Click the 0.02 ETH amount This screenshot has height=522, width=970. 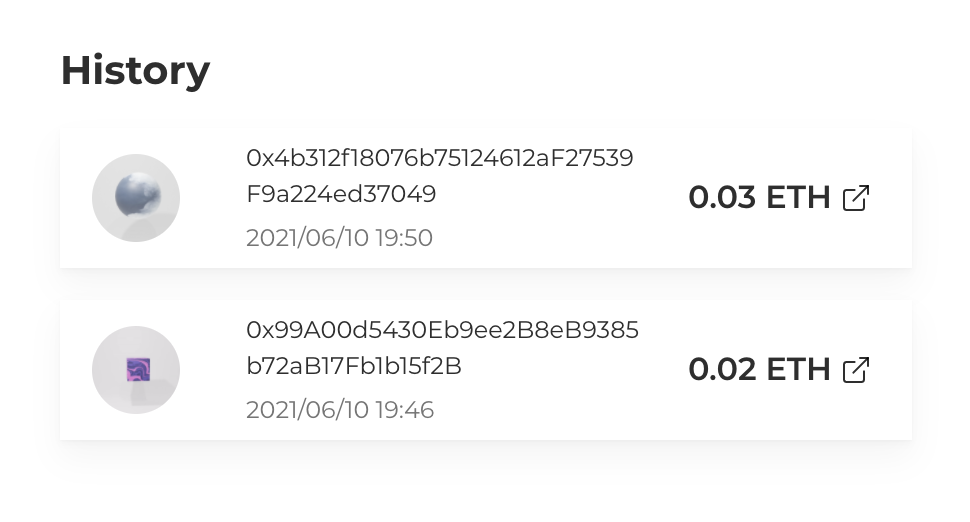[x=760, y=369]
